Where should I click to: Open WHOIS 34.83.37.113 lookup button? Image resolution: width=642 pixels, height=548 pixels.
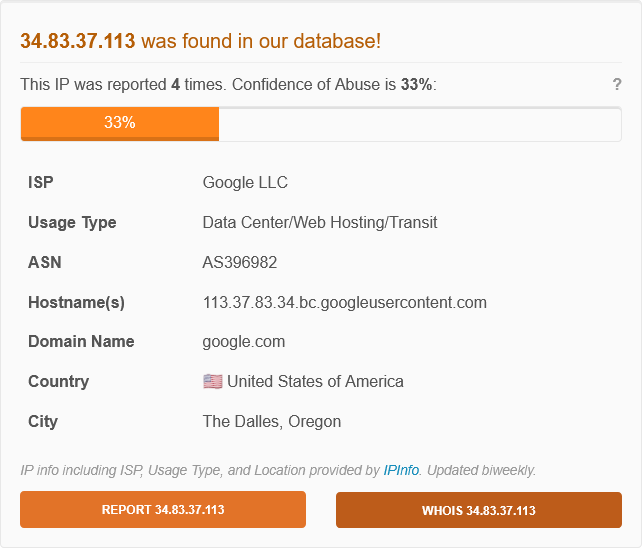478,510
